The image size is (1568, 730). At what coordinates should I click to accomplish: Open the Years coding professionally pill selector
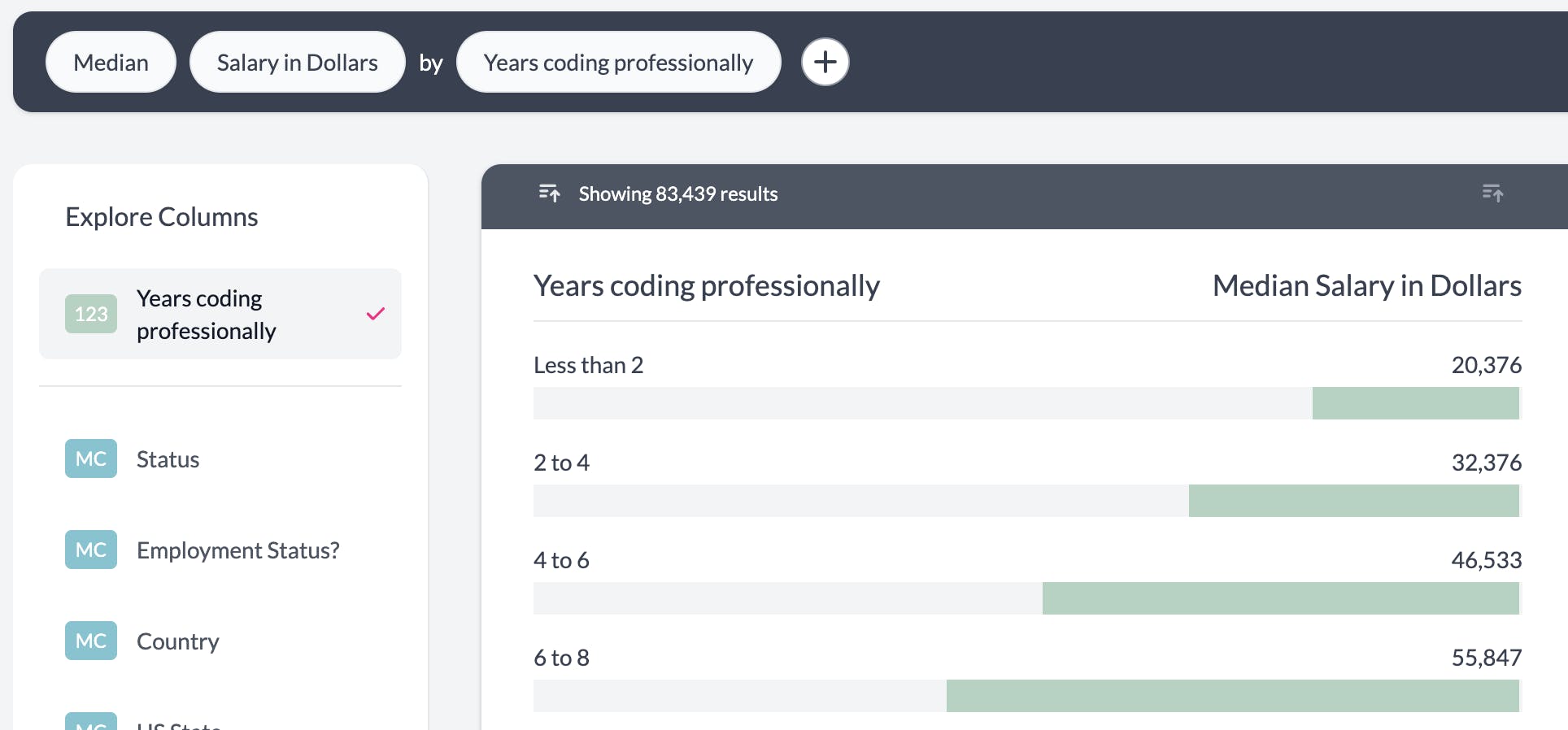618,63
